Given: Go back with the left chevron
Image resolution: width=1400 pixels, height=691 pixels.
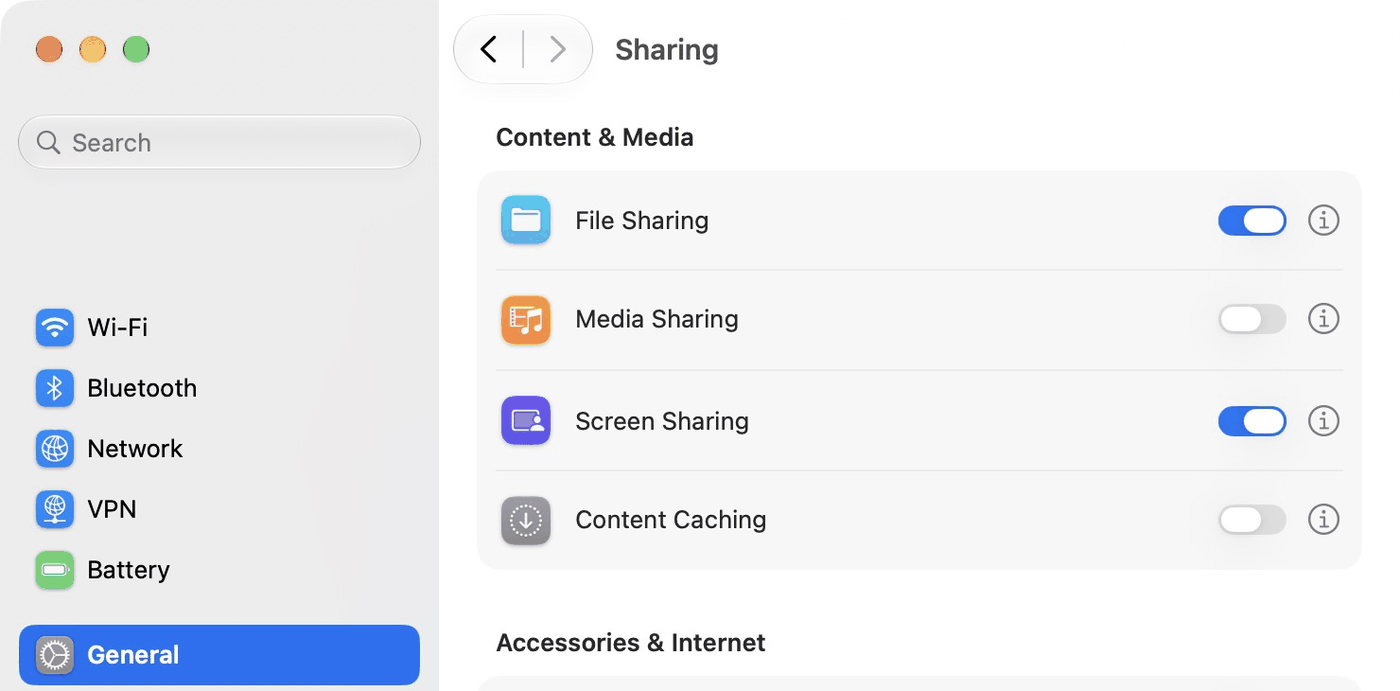Looking at the screenshot, I should [488, 49].
